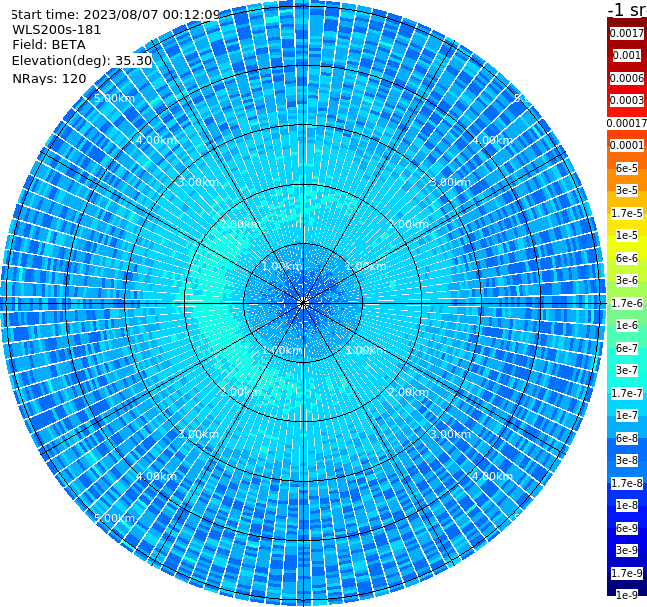Screen dimensions: 647x607
Task: Click the 1e-6 colorbar label
Action: coord(627,325)
